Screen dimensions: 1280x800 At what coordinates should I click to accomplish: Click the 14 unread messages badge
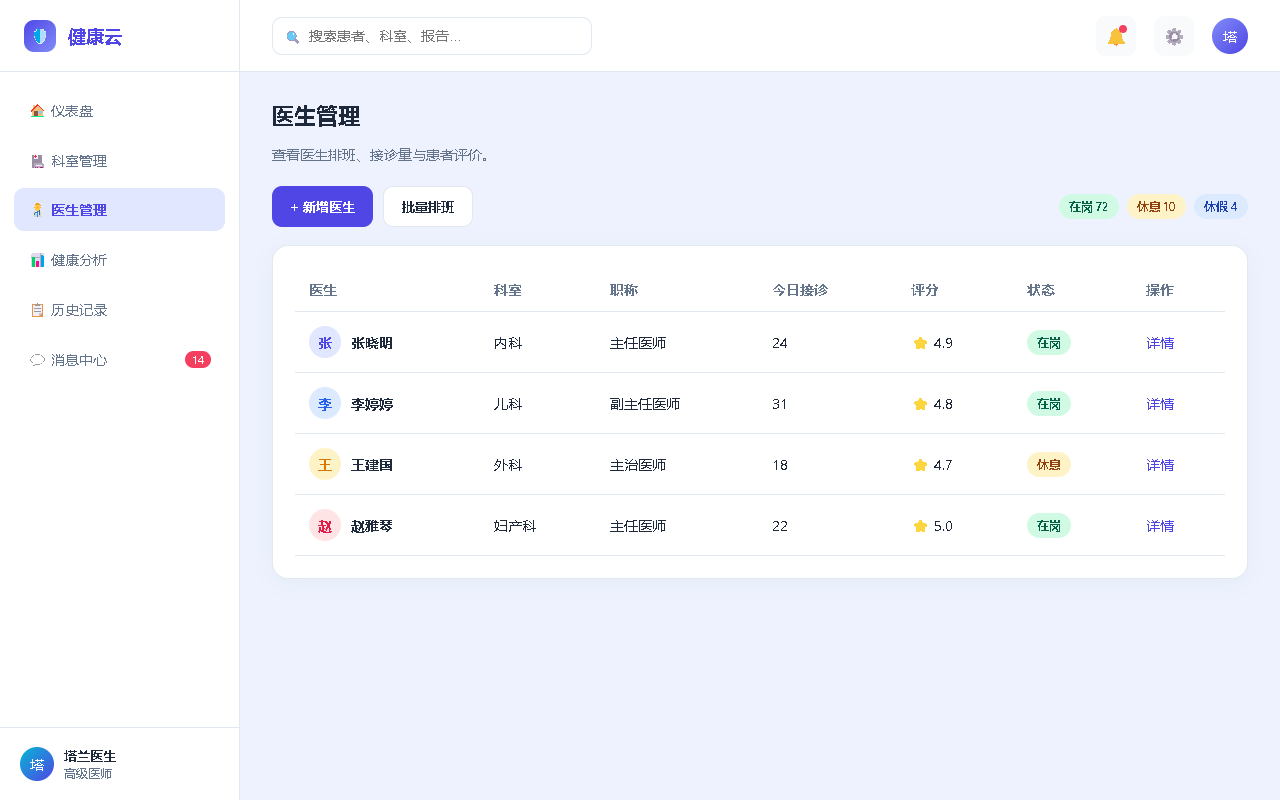coord(198,360)
